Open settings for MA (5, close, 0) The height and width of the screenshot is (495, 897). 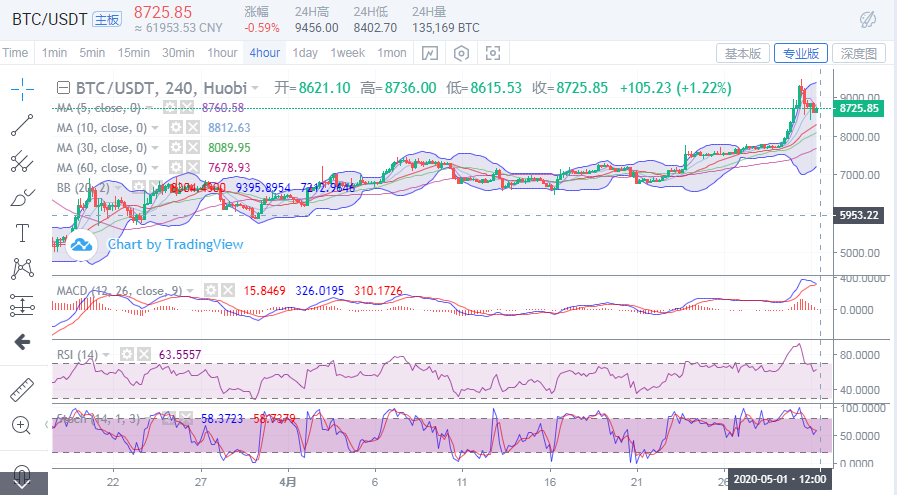[169, 107]
